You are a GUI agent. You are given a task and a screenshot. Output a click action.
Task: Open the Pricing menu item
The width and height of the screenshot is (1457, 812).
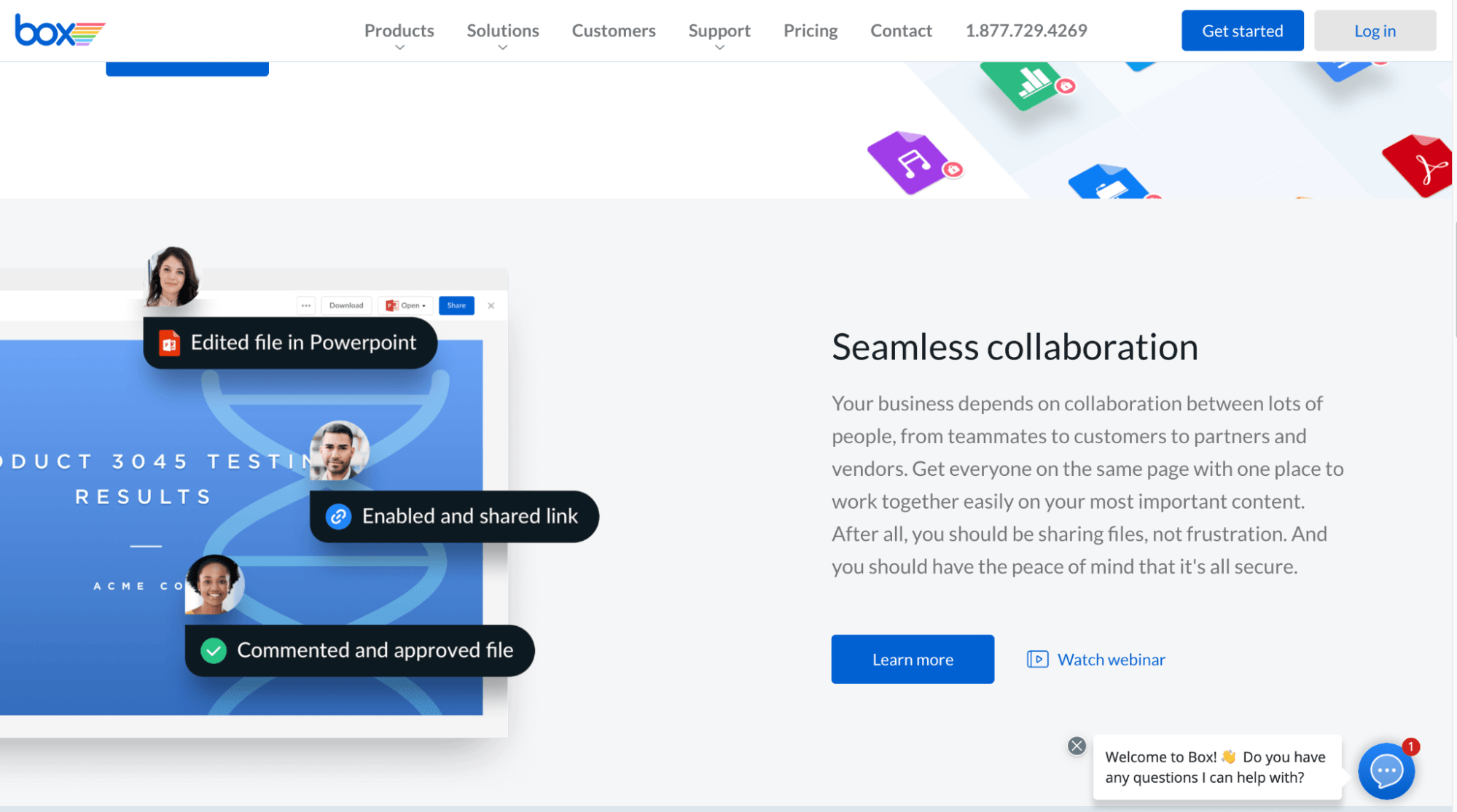coord(810,30)
